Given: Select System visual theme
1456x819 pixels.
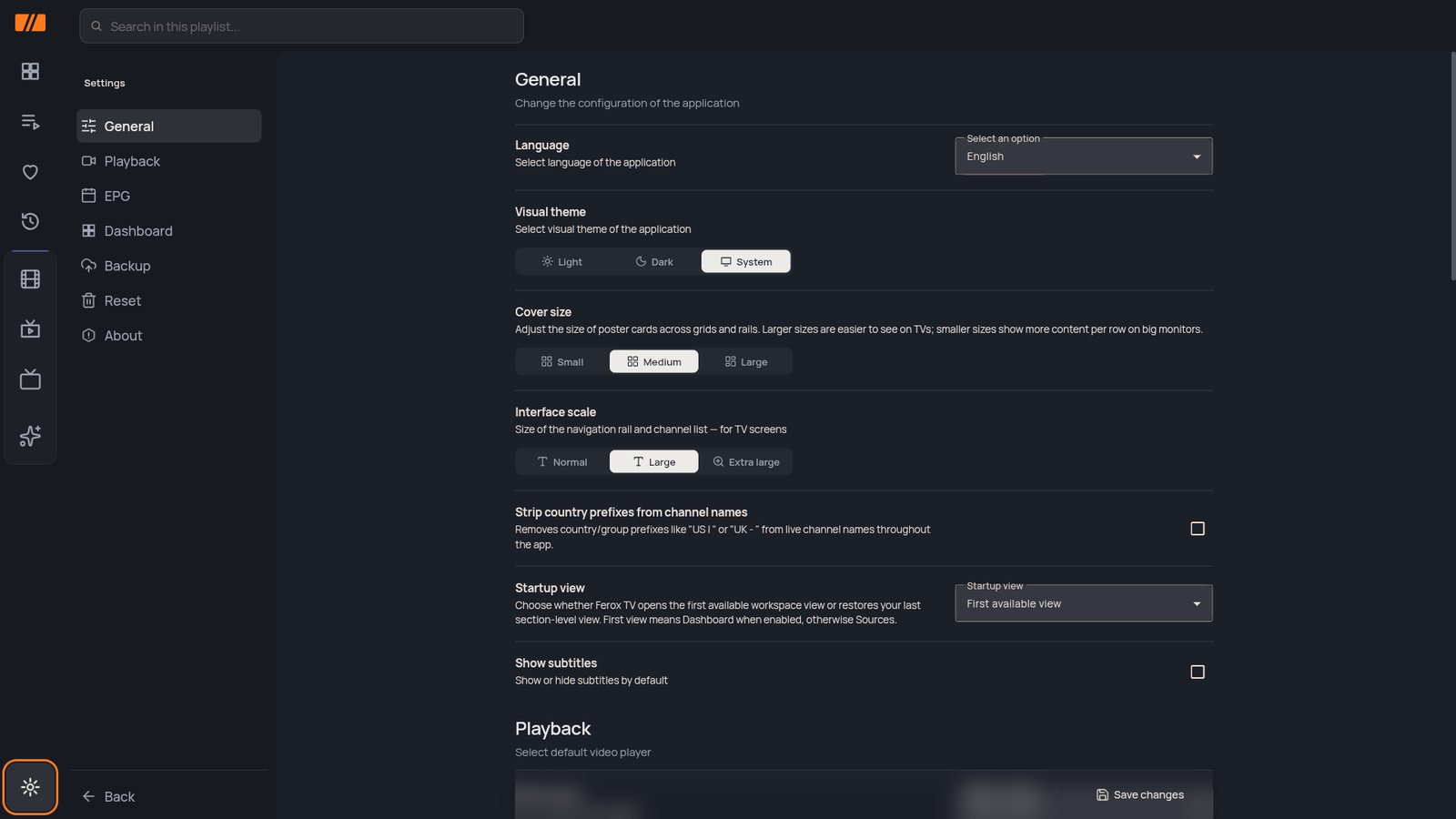Looking at the screenshot, I should coord(746,262).
